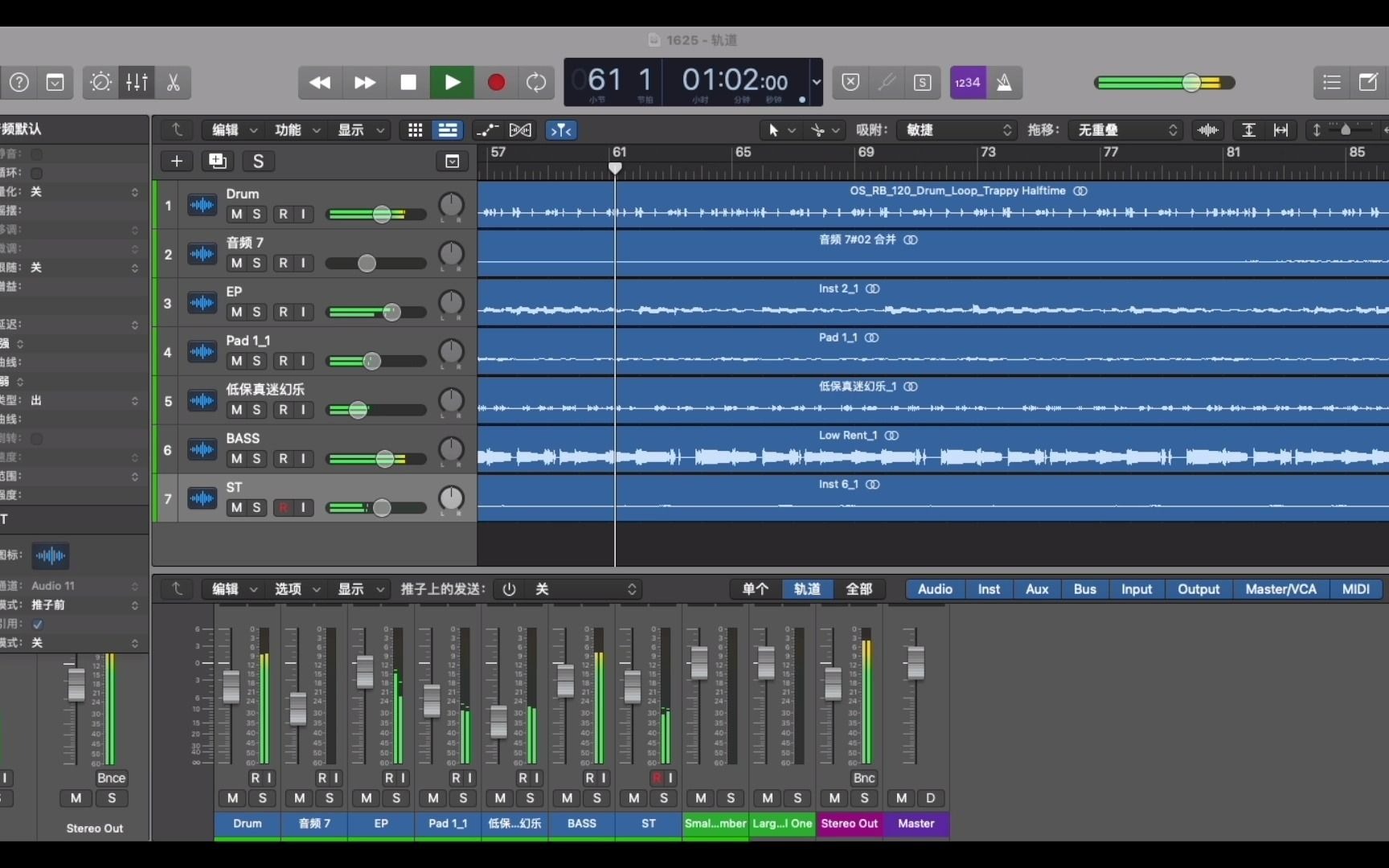Toggle Cycle mode loop button
Viewport: 1389px width, 868px height.
536,83
